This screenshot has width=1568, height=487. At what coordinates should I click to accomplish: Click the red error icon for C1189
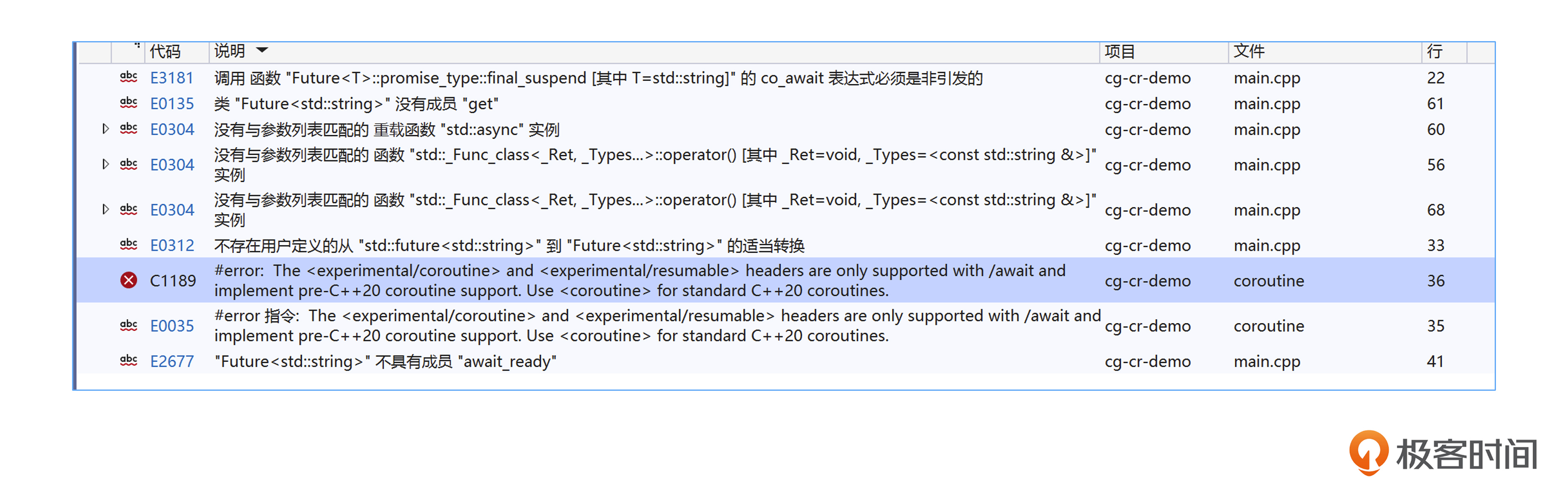tap(128, 280)
